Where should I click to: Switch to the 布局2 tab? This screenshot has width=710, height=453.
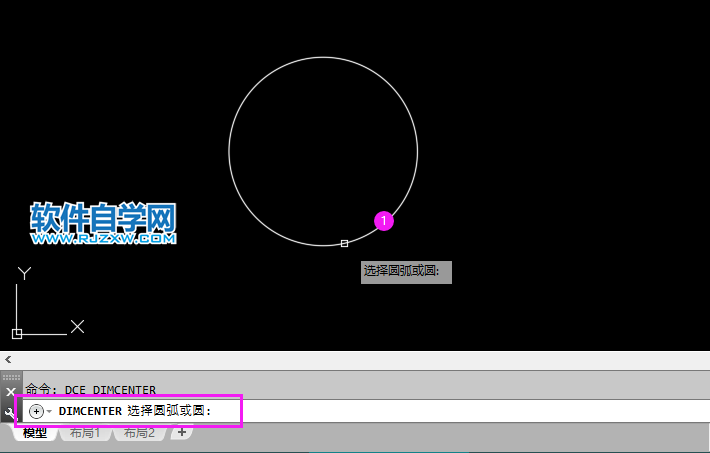[139, 433]
